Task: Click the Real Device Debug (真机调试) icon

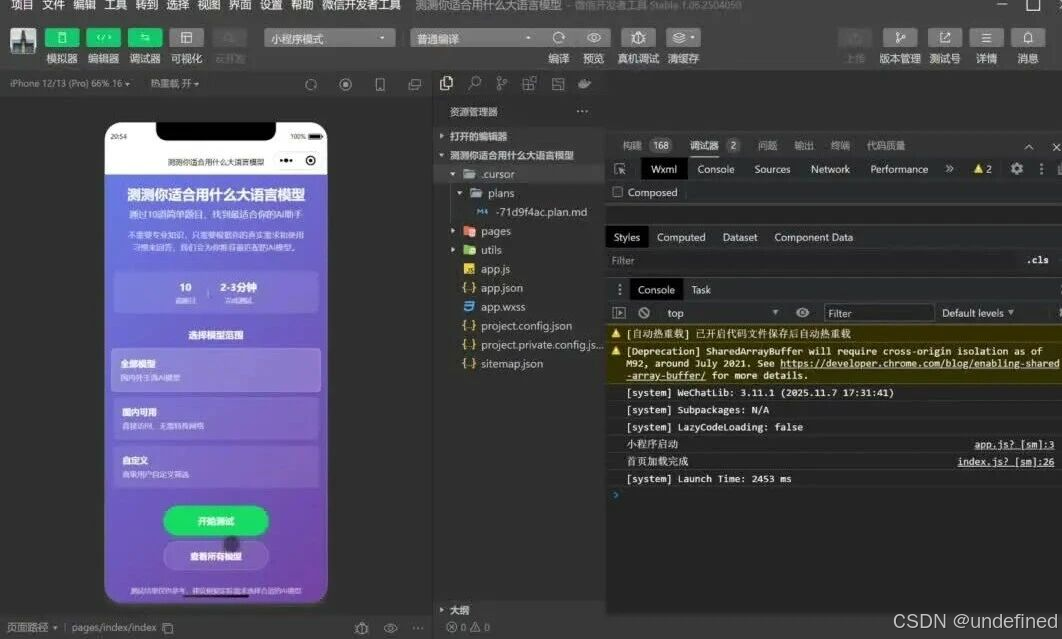Action: 638,38
